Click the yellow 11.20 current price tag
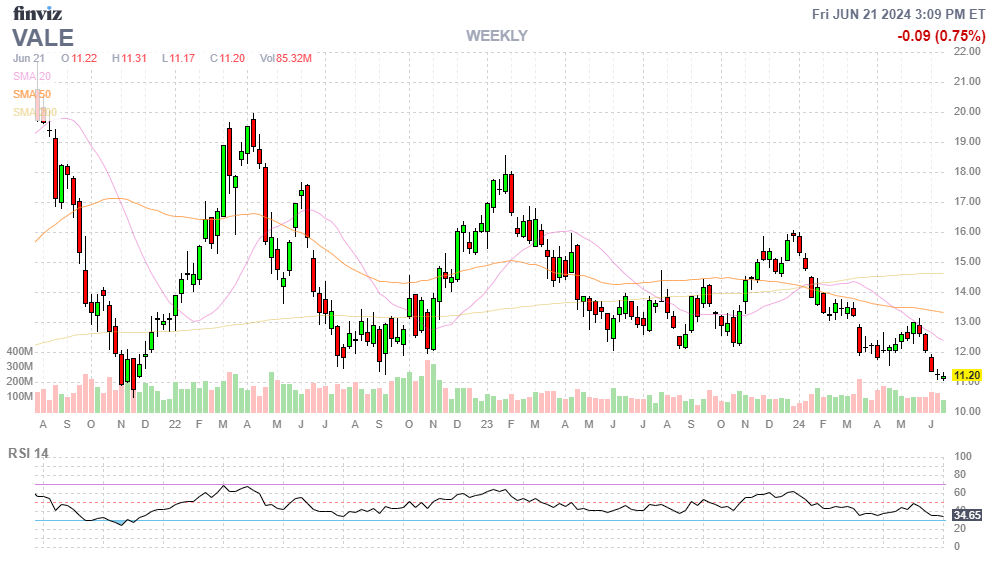999x562 pixels. tap(965, 377)
